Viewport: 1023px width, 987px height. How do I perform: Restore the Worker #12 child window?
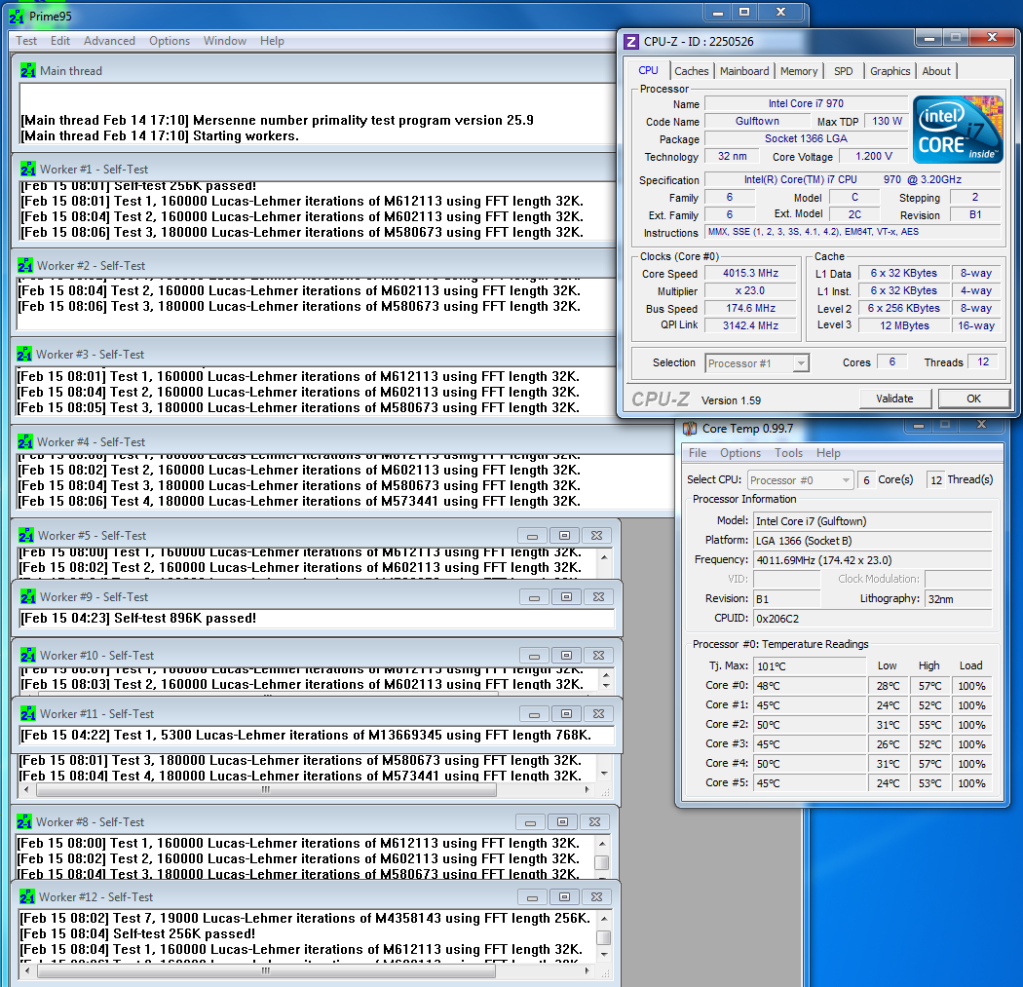point(564,897)
